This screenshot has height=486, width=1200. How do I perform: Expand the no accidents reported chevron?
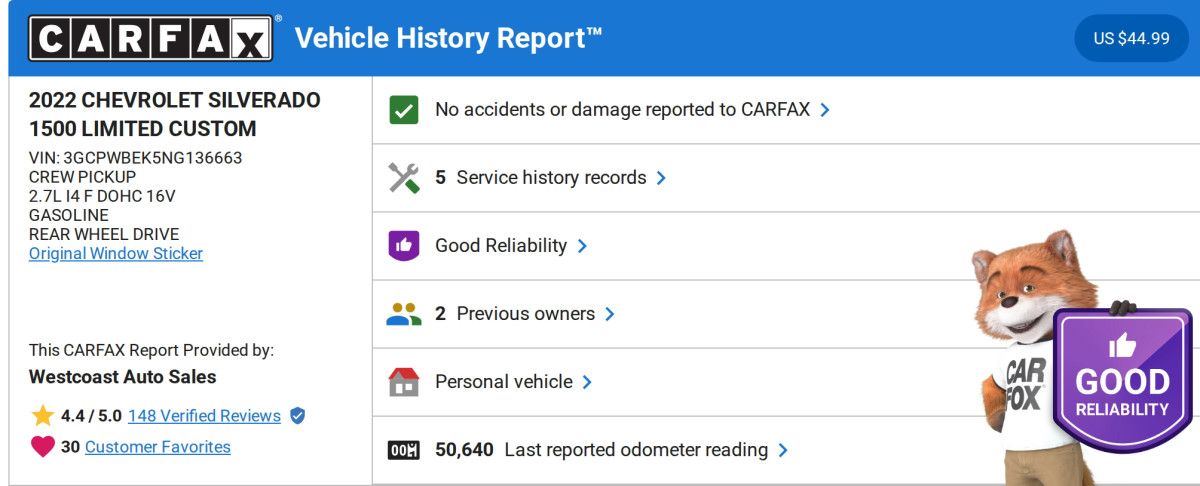pyautogui.click(x=825, y=110)
